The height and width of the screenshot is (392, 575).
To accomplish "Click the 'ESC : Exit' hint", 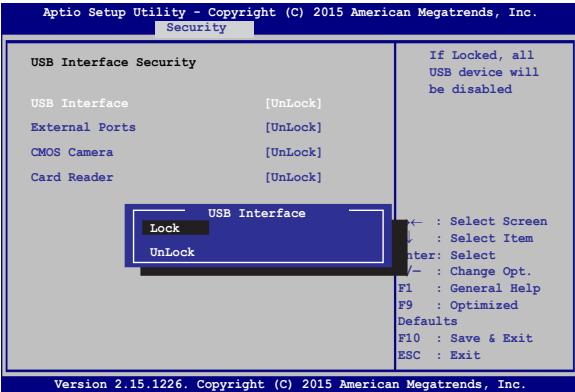I will tap(439, 355).
